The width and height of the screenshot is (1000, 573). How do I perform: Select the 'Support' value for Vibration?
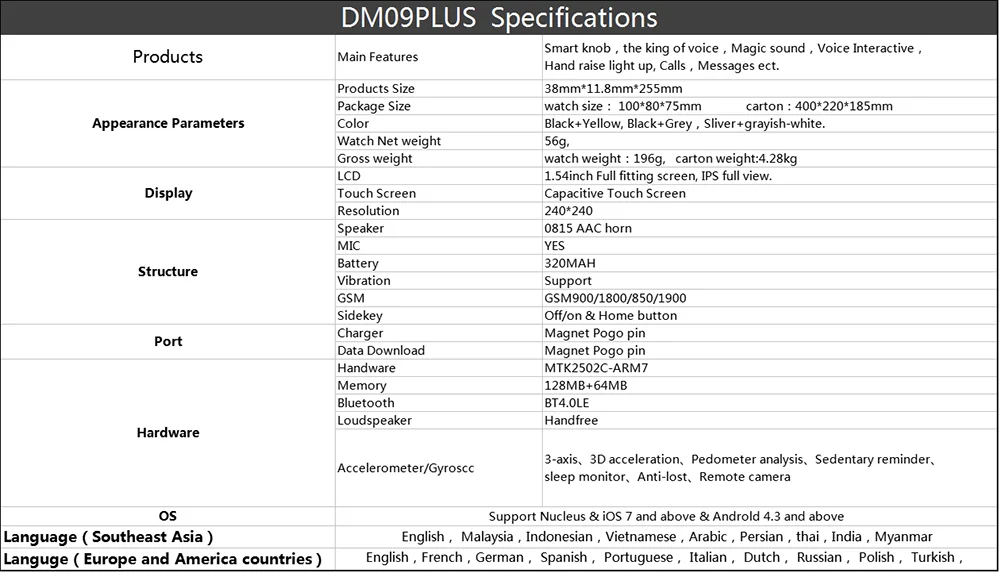[x=568, y=281]
